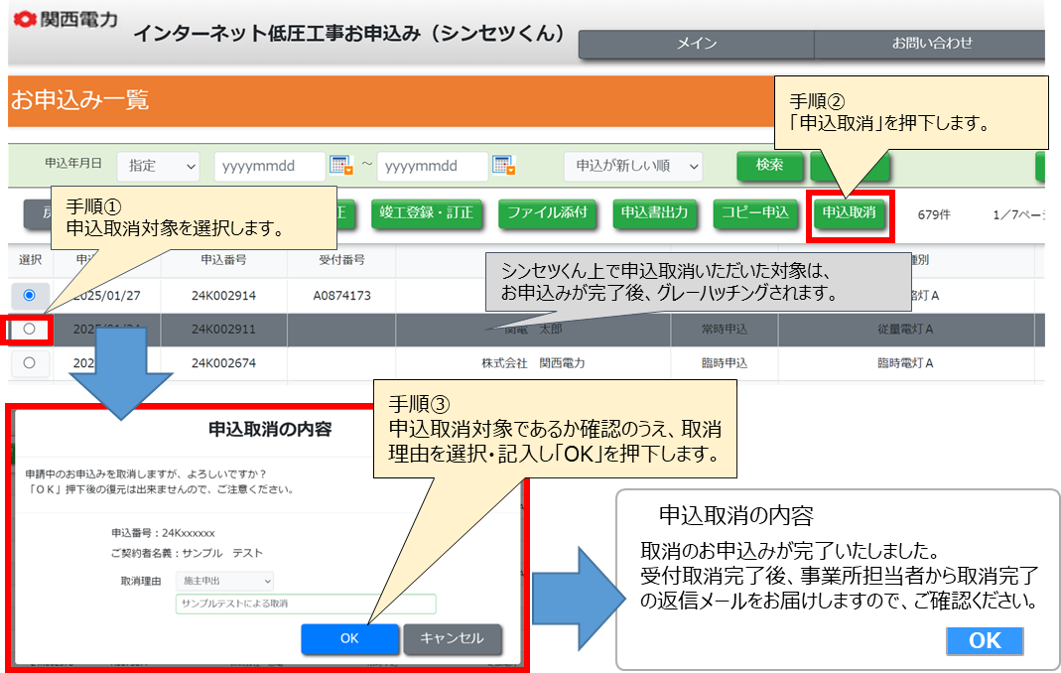Click the 申込書出力 button
Viewport: 1061px width, 673px height.
tap(654, 213)
